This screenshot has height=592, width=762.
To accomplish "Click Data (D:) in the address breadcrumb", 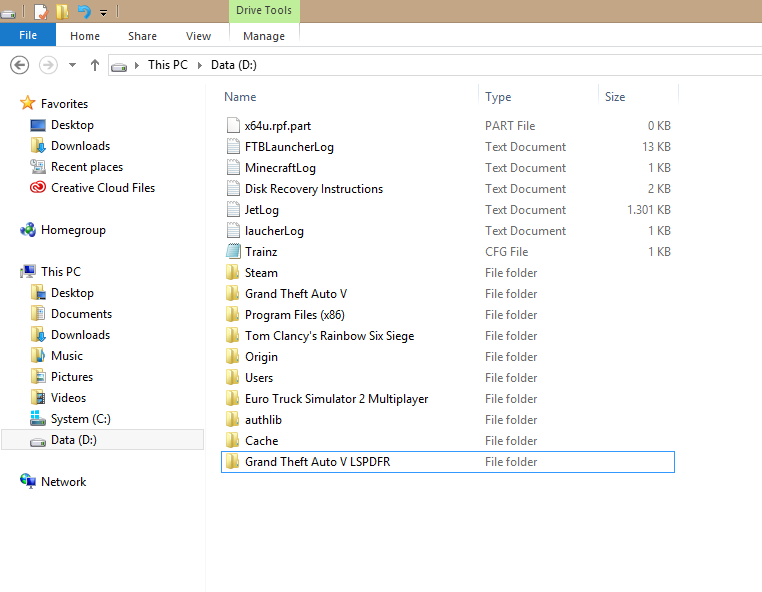I will [233, 65].
